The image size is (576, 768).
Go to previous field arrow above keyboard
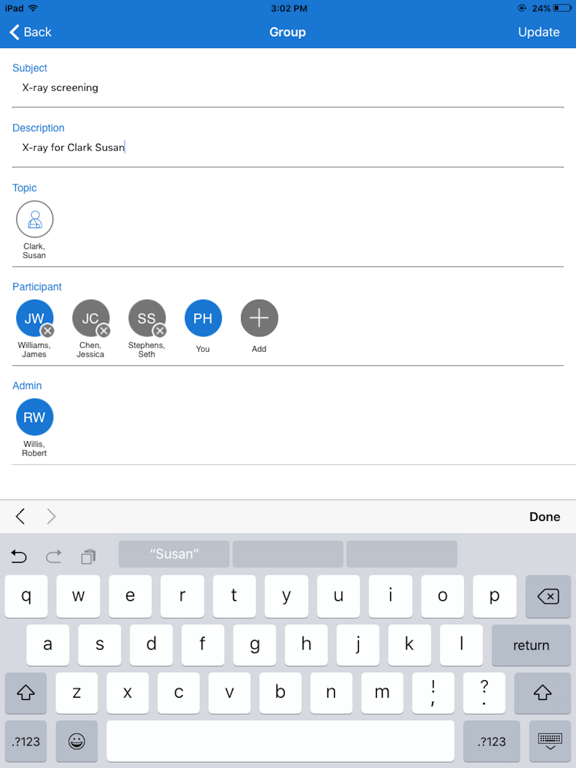tap(20, 516)
